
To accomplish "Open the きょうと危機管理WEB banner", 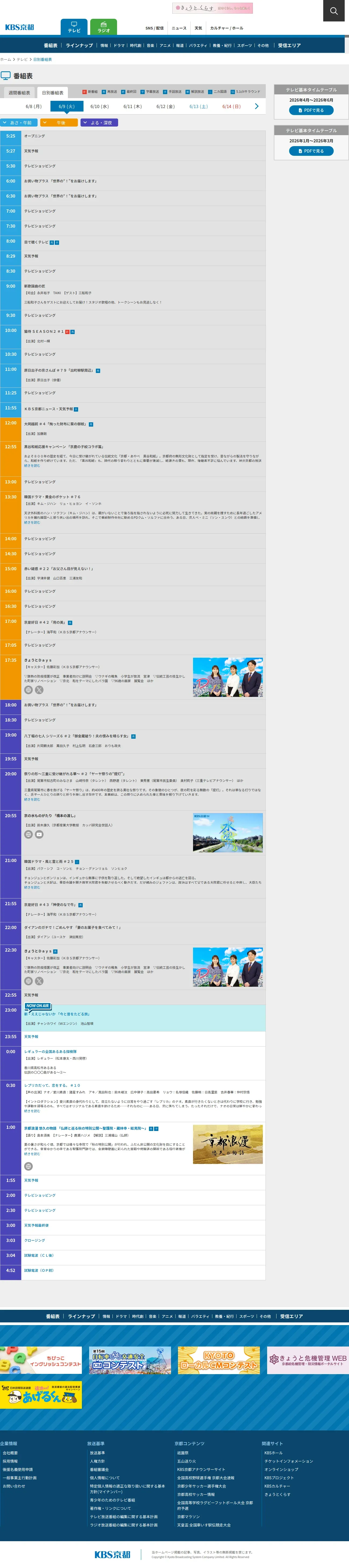I will 308,1360.
